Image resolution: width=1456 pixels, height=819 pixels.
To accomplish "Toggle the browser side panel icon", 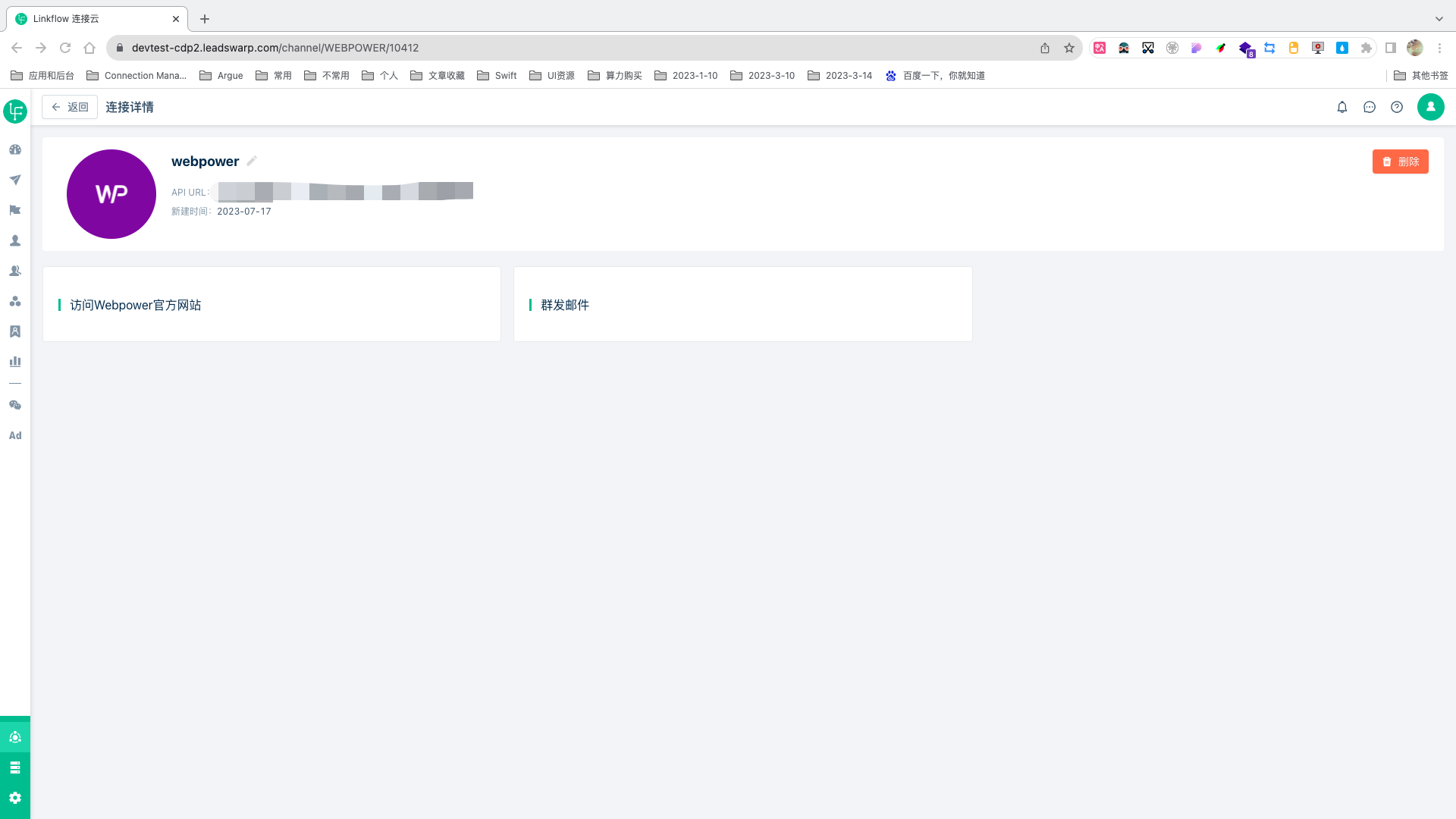I will tap(1391, 48).
